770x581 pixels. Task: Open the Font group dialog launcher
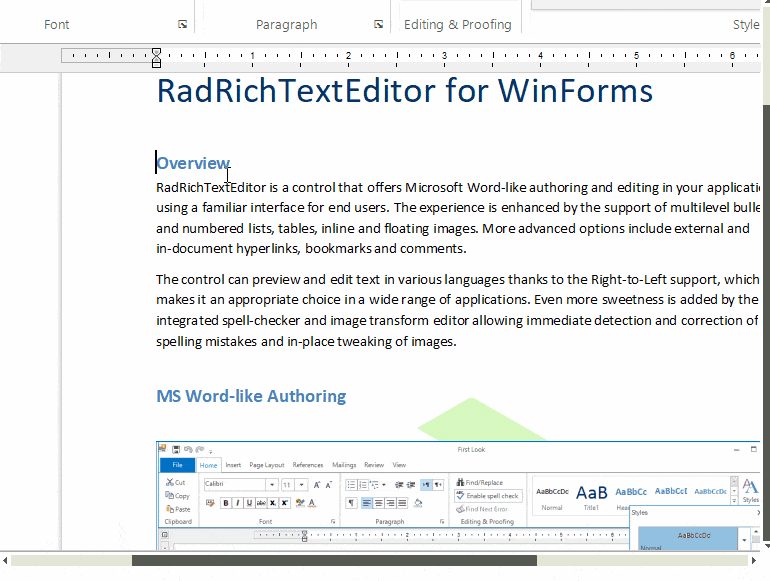pyautogui.click(x=183, y=24)
